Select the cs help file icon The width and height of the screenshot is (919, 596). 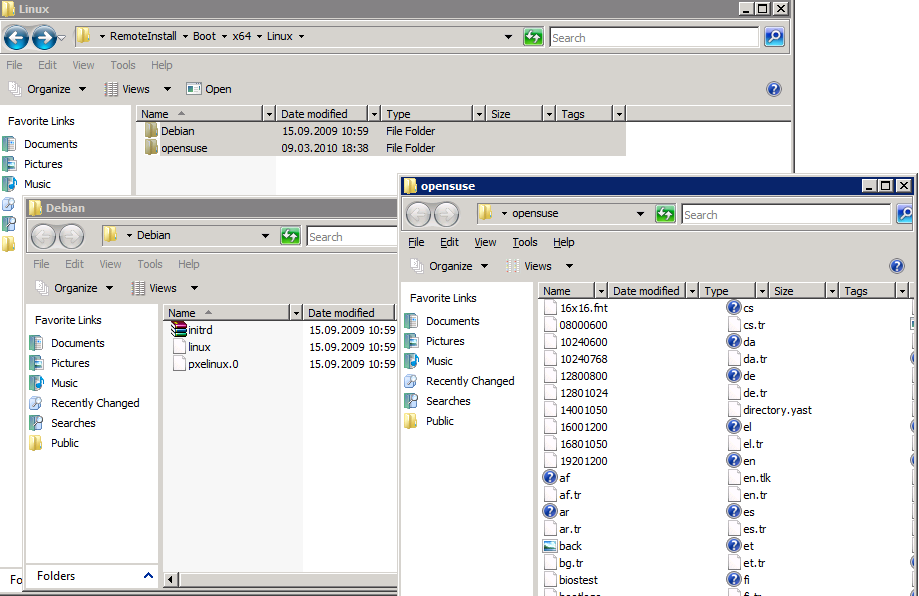tap(734, 307)
